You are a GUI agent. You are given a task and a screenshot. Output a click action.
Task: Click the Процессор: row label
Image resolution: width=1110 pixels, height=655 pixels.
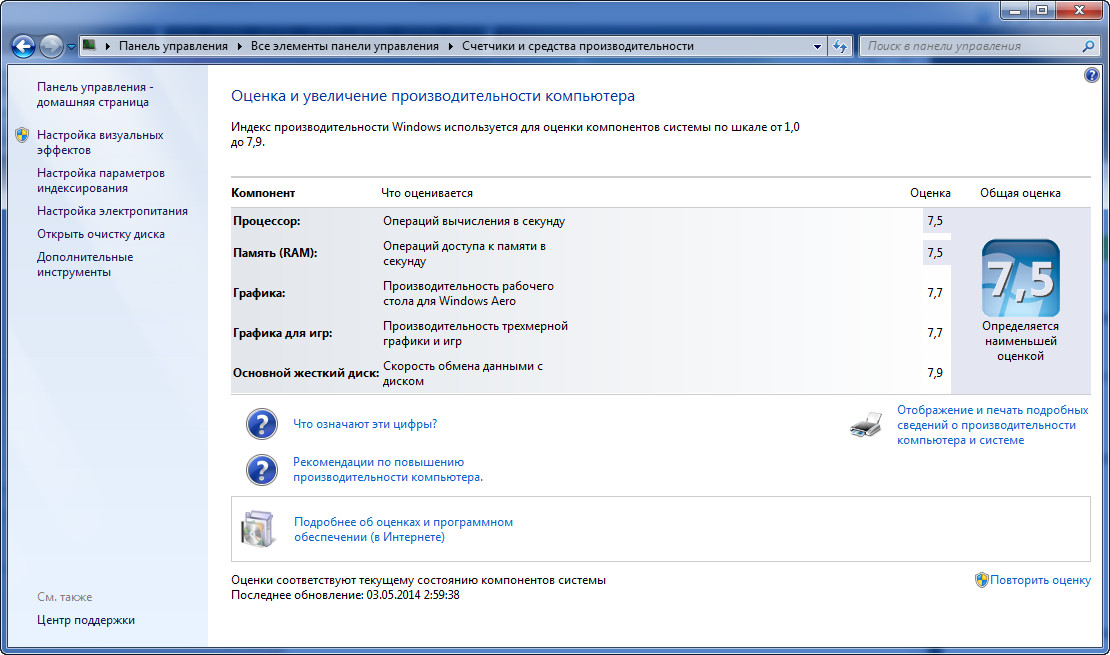(x=266, y=221)
